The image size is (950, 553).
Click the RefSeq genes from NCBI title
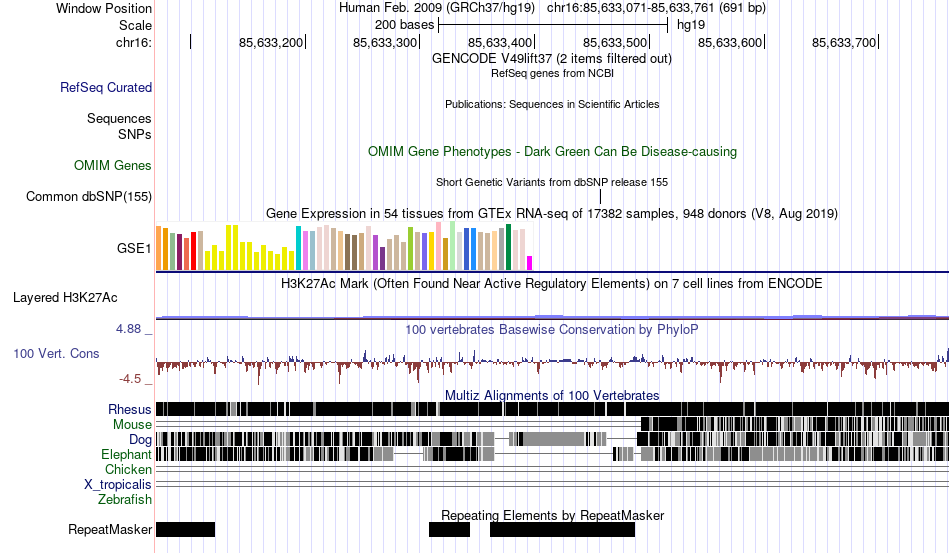(x=552, y=73)
